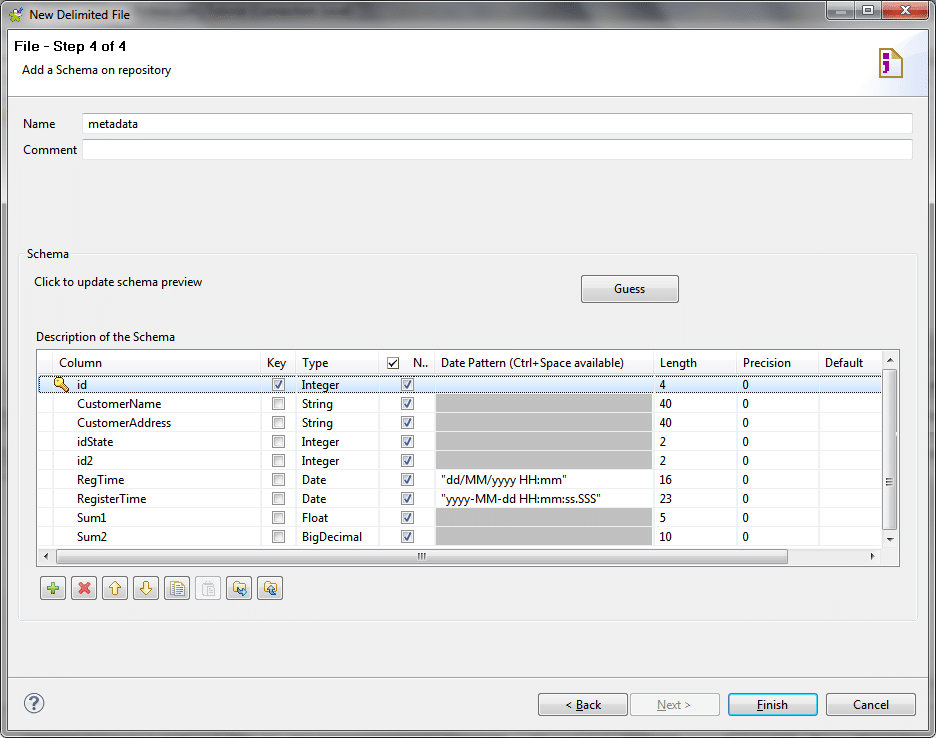Toggle the Nullable checkbox for Sum1 row

(407, 518)
